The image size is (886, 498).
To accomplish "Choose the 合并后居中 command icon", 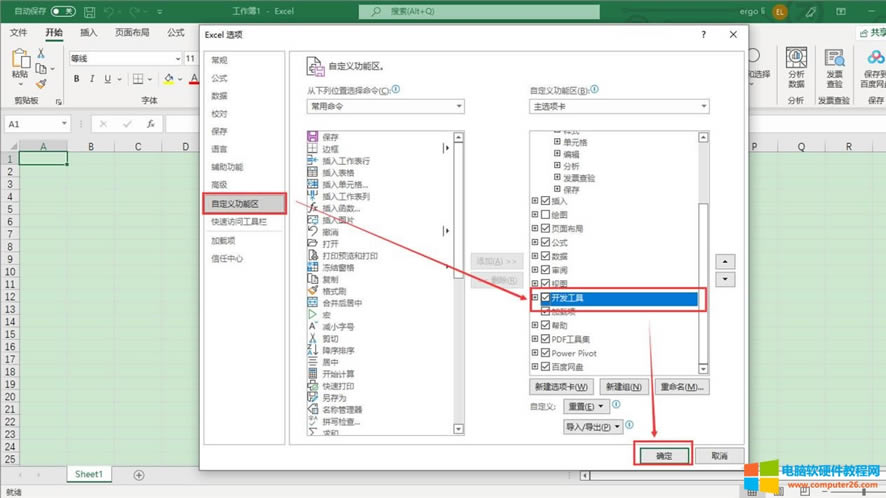I will [312, 302].
